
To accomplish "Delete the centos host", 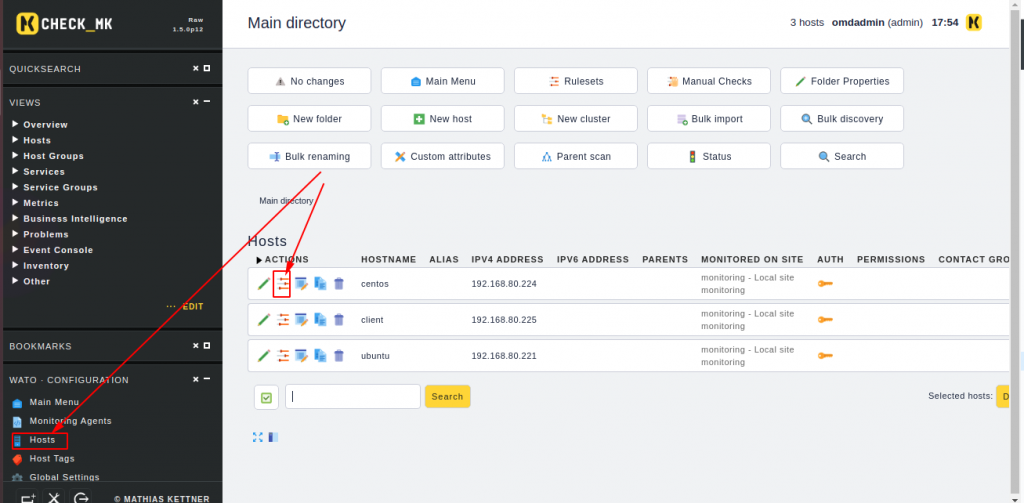I will click(x=338, y=284).
